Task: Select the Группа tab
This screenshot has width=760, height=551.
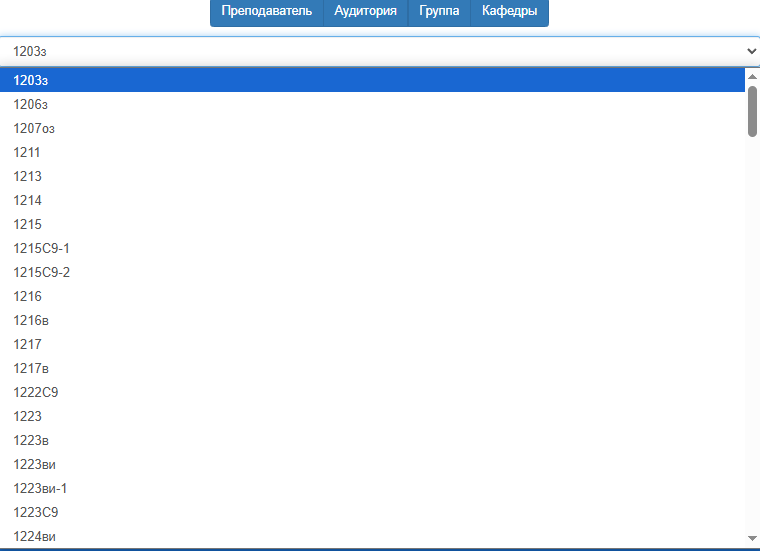Action: point(439,12)
